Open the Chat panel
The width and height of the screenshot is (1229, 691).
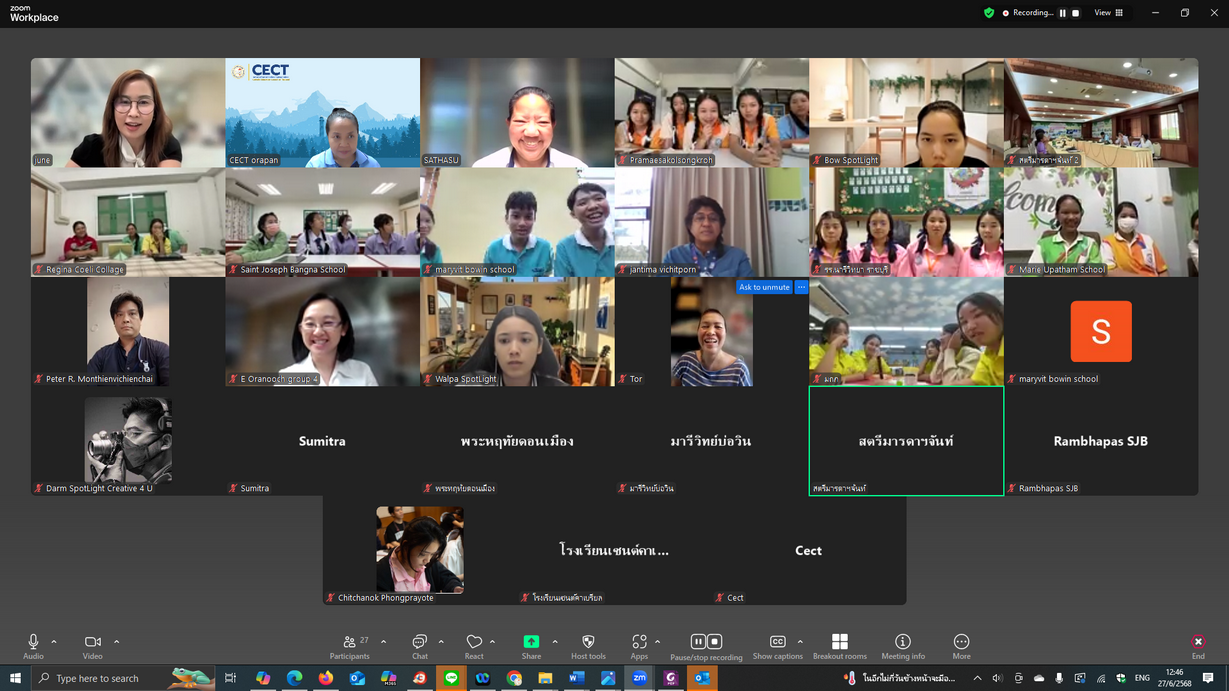click(x=419, y=646)
